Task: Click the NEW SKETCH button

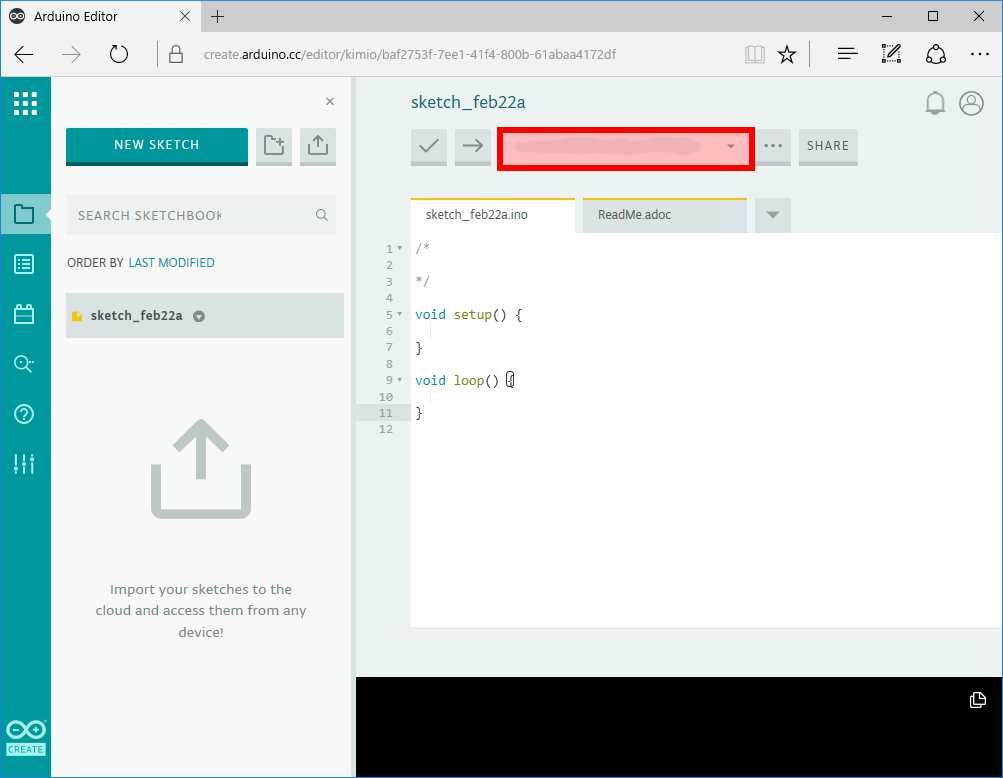Action: click(157, 146)
